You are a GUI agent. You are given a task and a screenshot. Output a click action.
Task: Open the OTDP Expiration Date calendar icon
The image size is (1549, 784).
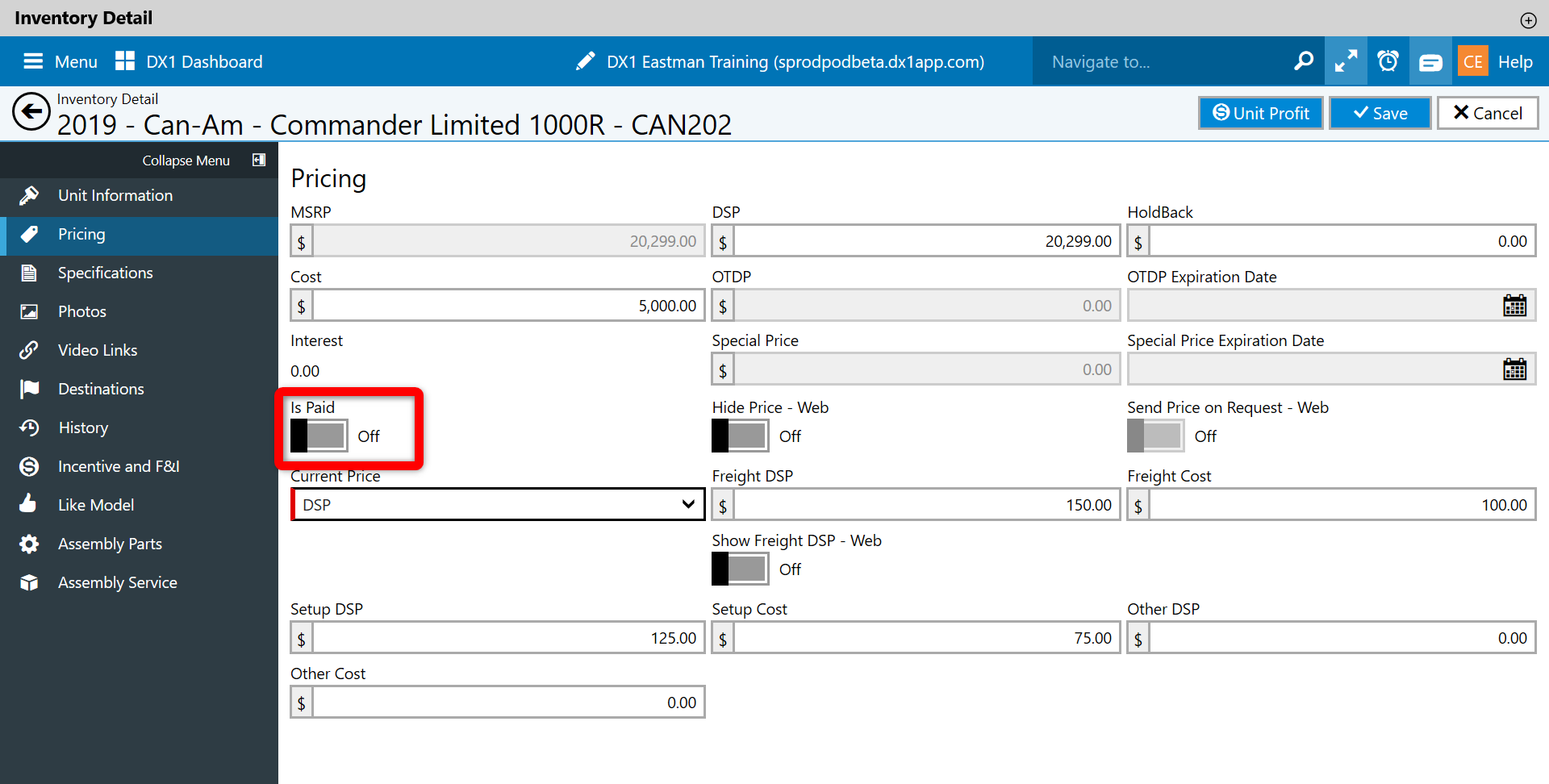1514,306
